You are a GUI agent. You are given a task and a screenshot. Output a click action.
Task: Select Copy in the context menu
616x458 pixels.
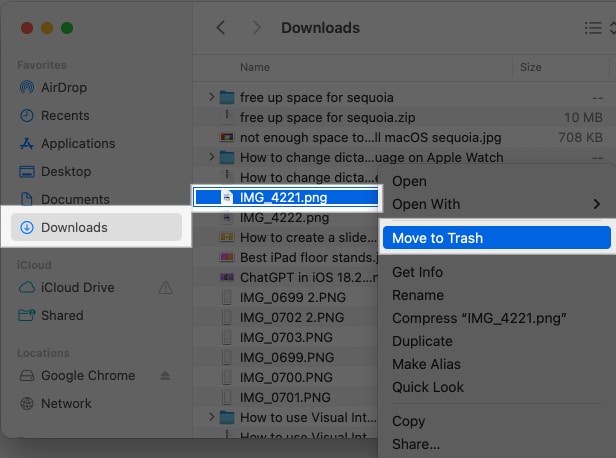pos(409,421)
